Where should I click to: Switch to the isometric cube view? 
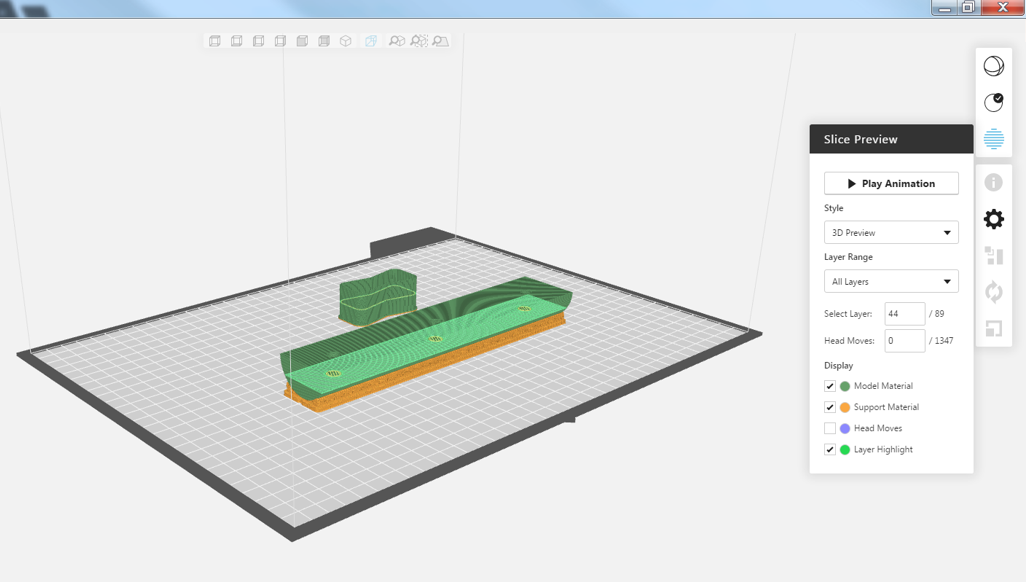(345, 41)
